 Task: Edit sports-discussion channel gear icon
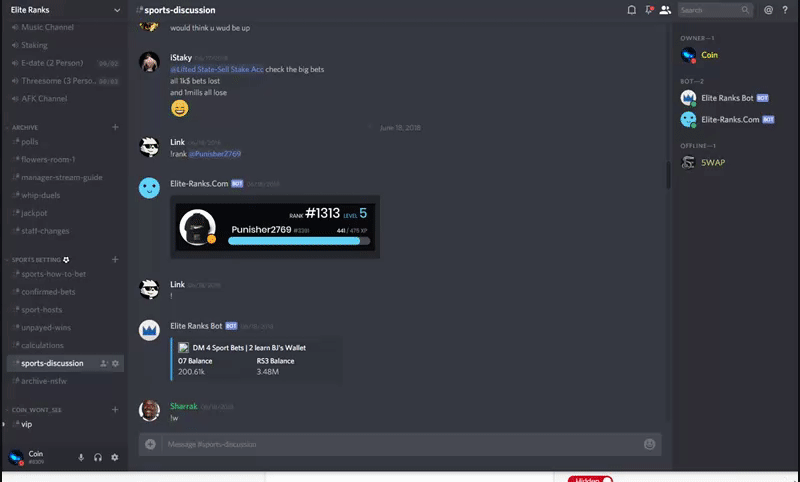pyautogui.click(x=115, y=363)
